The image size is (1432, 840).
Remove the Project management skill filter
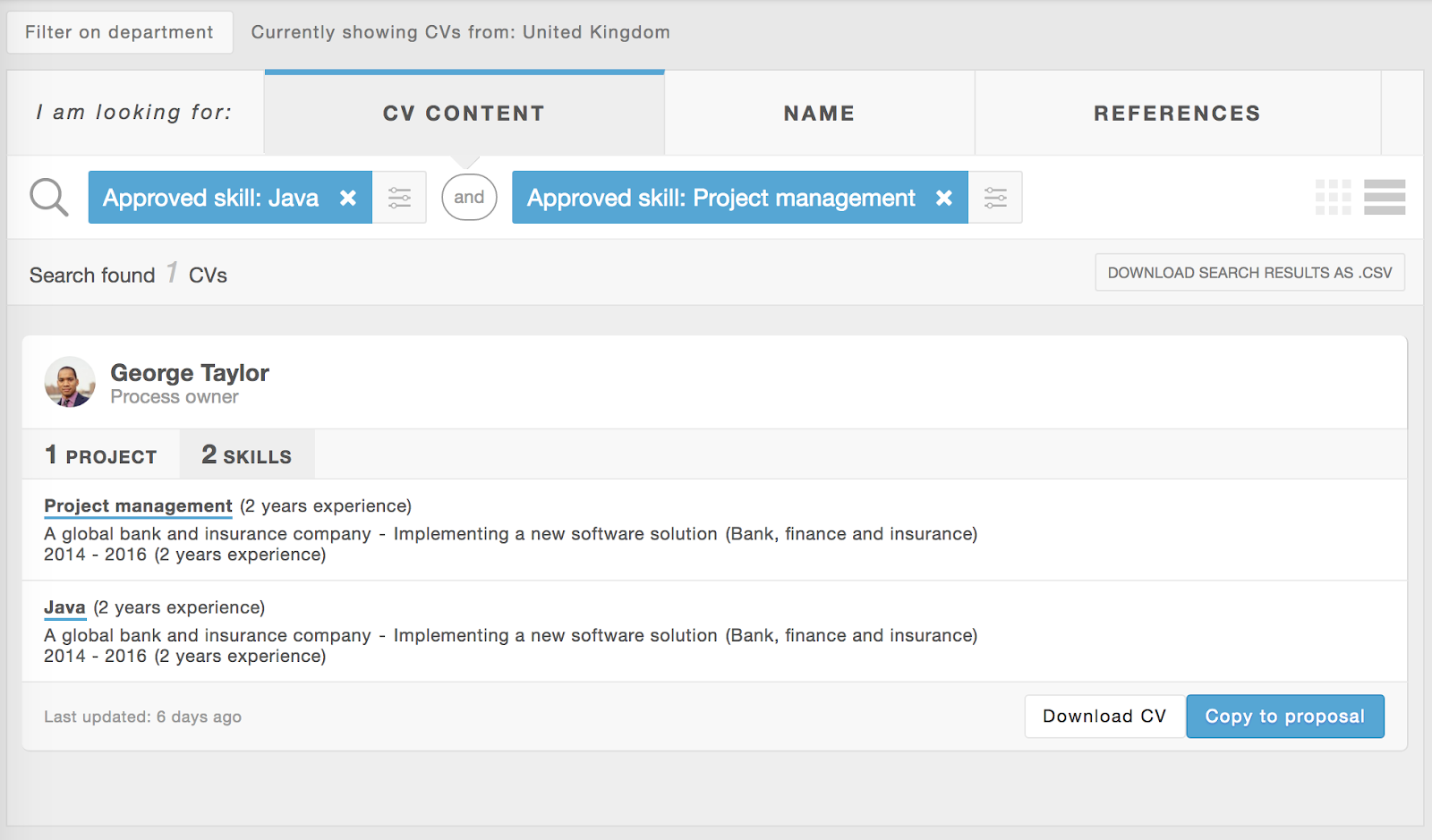pyautogui.click(x=944, y=198)
